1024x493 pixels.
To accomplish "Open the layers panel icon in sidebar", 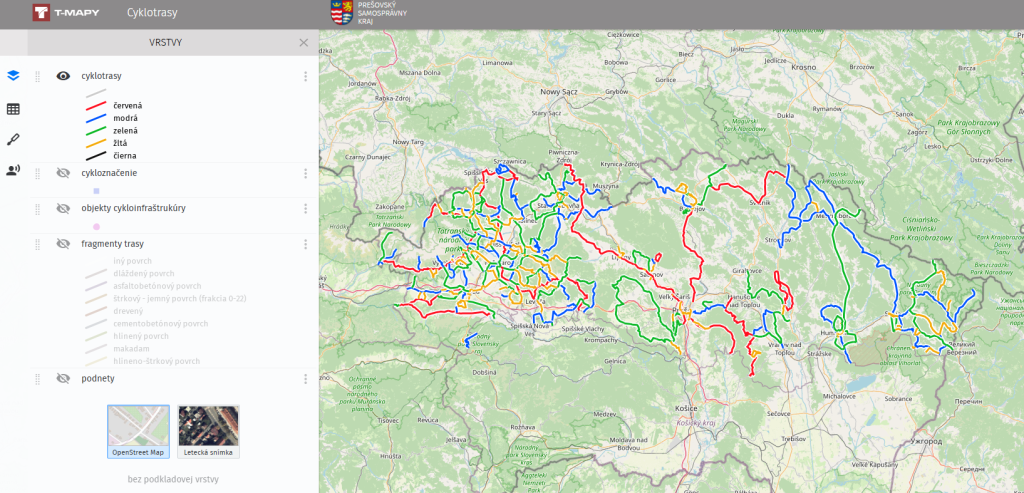I will pos(13,75).
